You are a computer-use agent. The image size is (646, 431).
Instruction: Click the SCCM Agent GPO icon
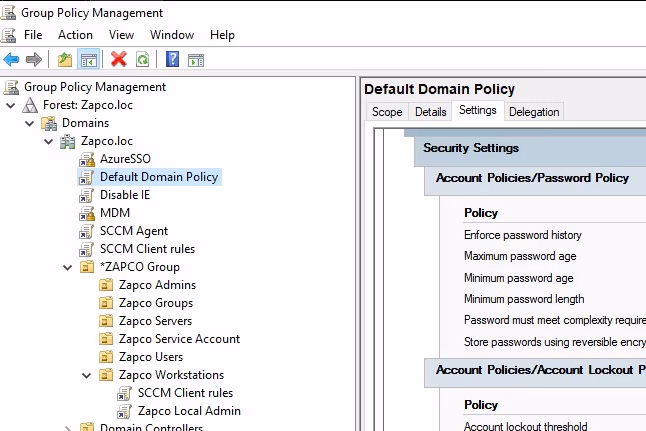87,231
